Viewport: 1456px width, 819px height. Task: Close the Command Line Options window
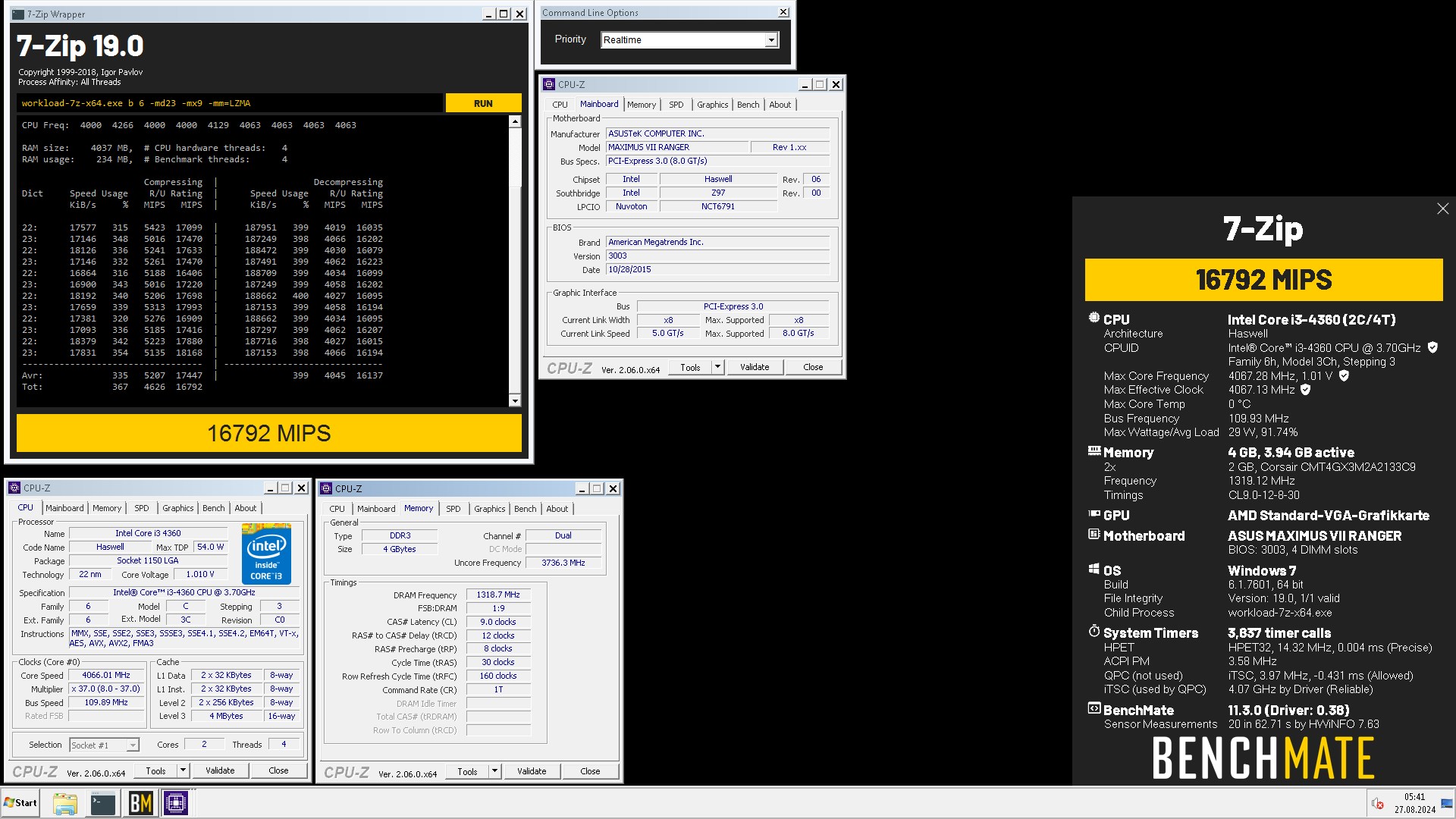tap(783, 12)
